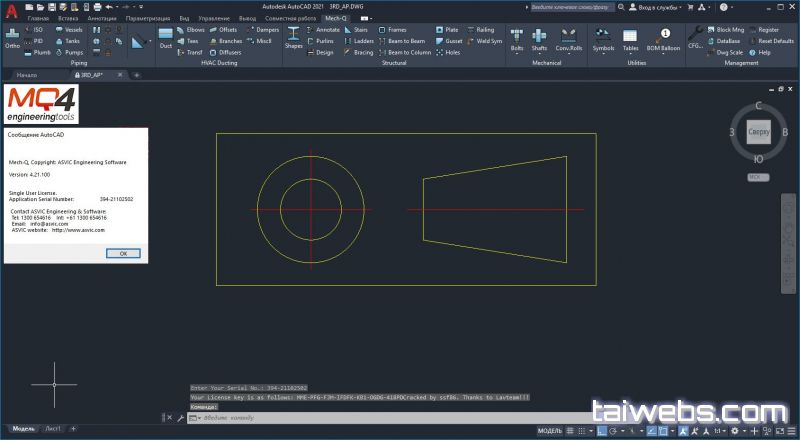Click the Сверху face on ViewCube
The image size is (800, 440).
758,132
